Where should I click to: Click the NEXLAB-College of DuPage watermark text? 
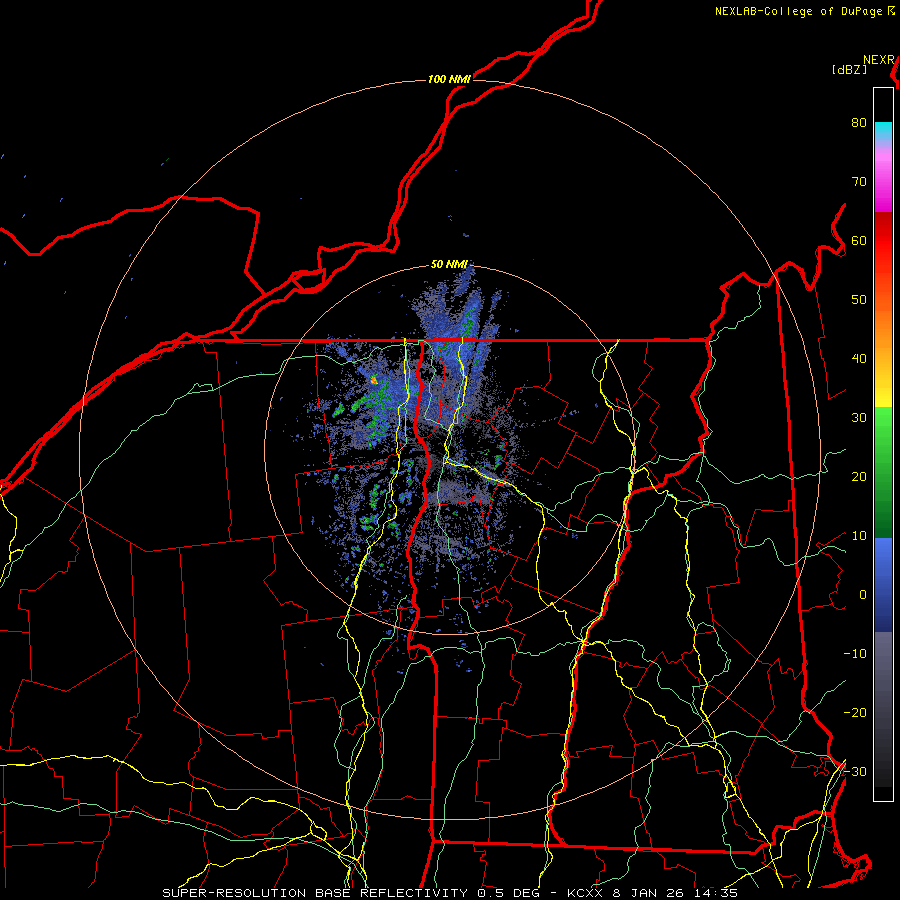click(805, 11)
